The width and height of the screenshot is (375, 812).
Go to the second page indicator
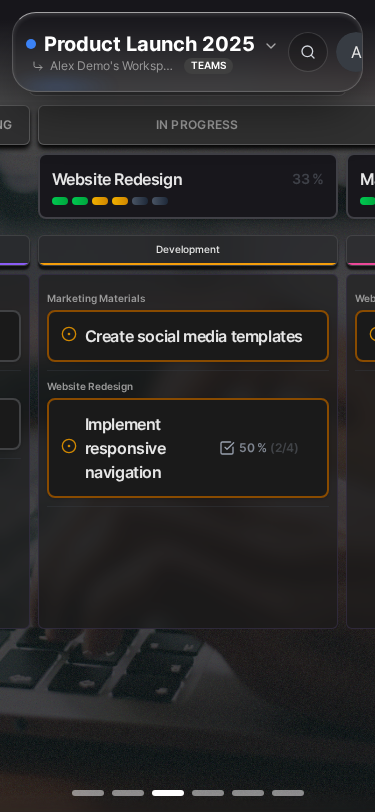tap(128, 793)
